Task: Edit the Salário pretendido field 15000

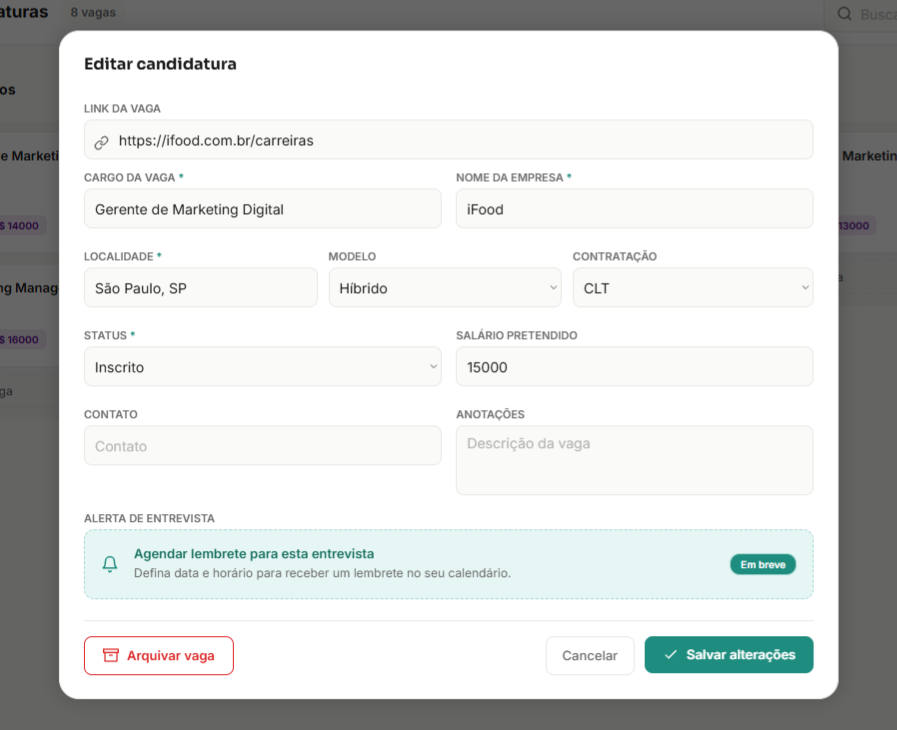Action: point(634,367)
